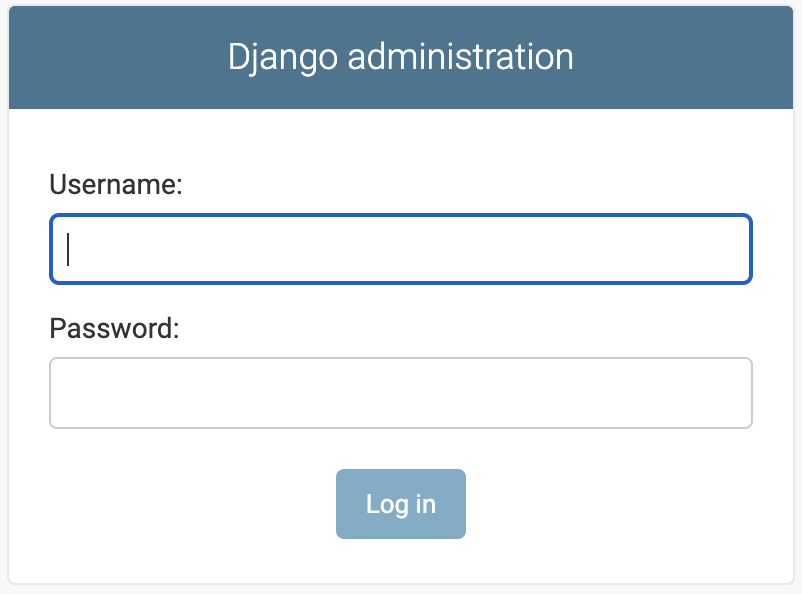
Task: Click the gray-bordered text input
Action: 400,393
